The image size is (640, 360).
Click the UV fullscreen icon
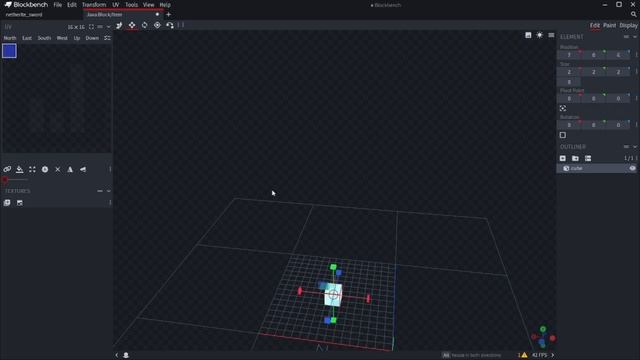coord(91,27)
